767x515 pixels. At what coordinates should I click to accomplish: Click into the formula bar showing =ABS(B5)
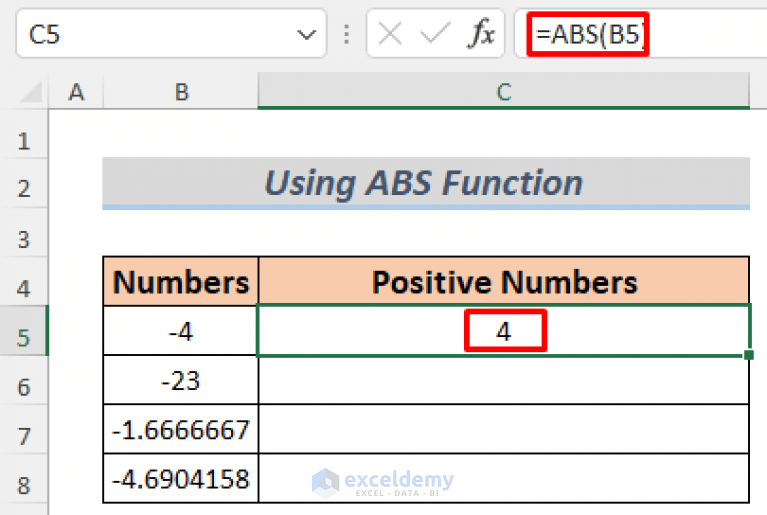pos(641,34)
